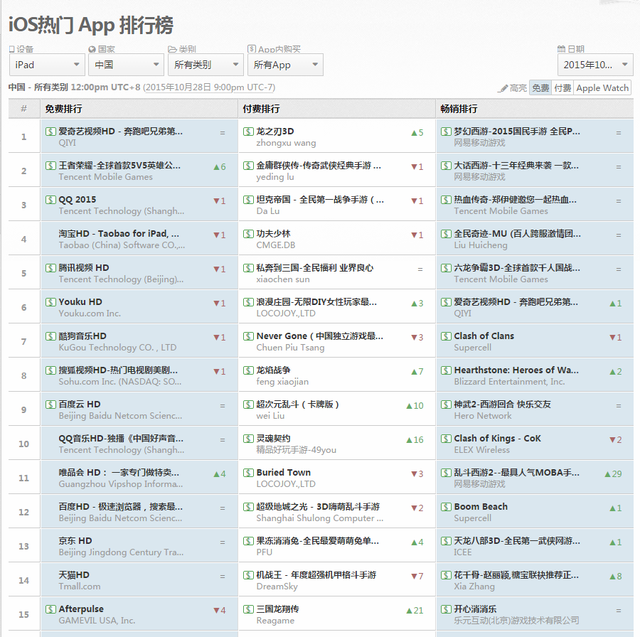Click in-app purchase icon beside 开心消消乐

tap(446, 609)
